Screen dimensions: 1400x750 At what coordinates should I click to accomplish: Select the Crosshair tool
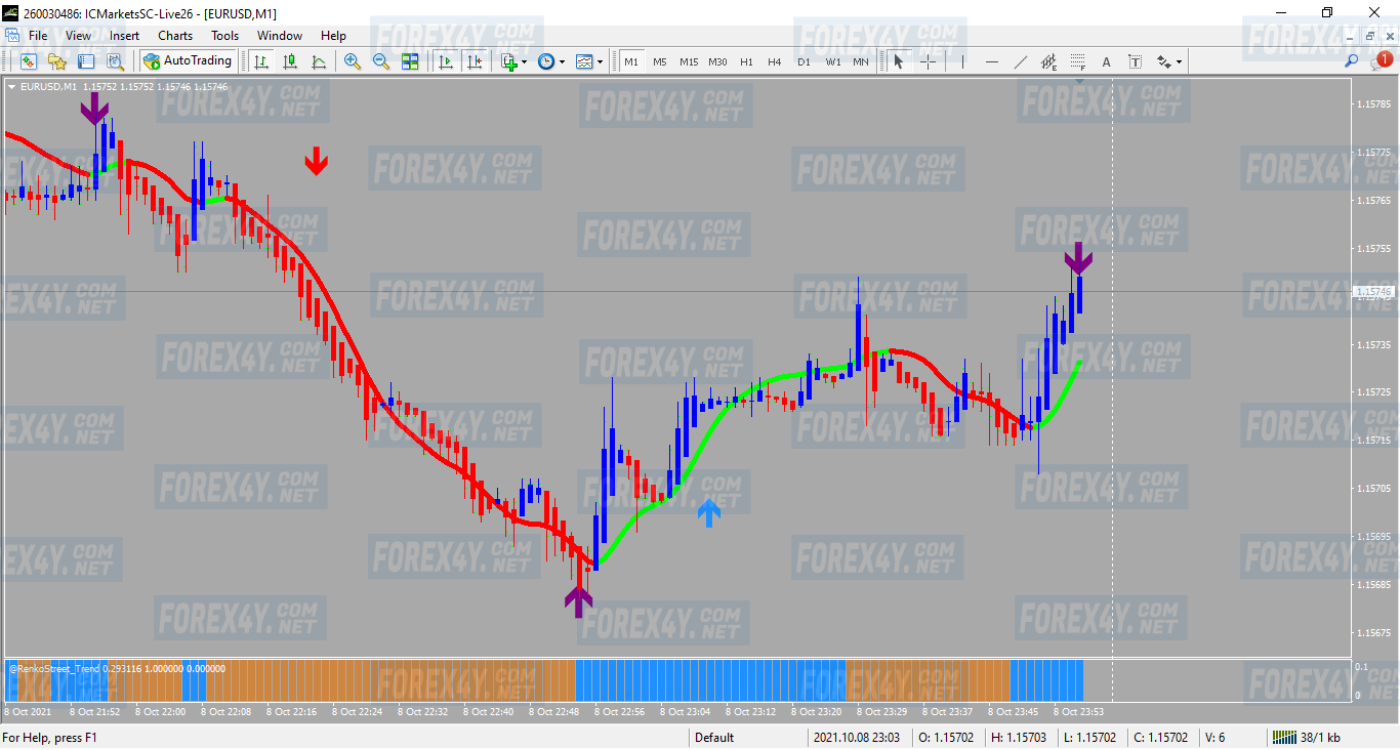[928, 61]
